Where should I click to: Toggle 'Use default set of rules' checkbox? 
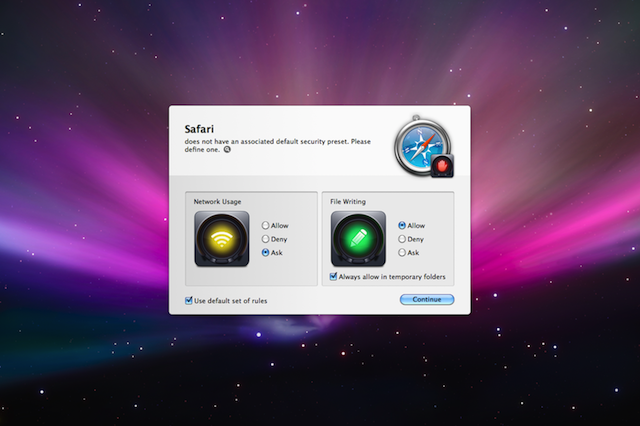pos(189,300)
